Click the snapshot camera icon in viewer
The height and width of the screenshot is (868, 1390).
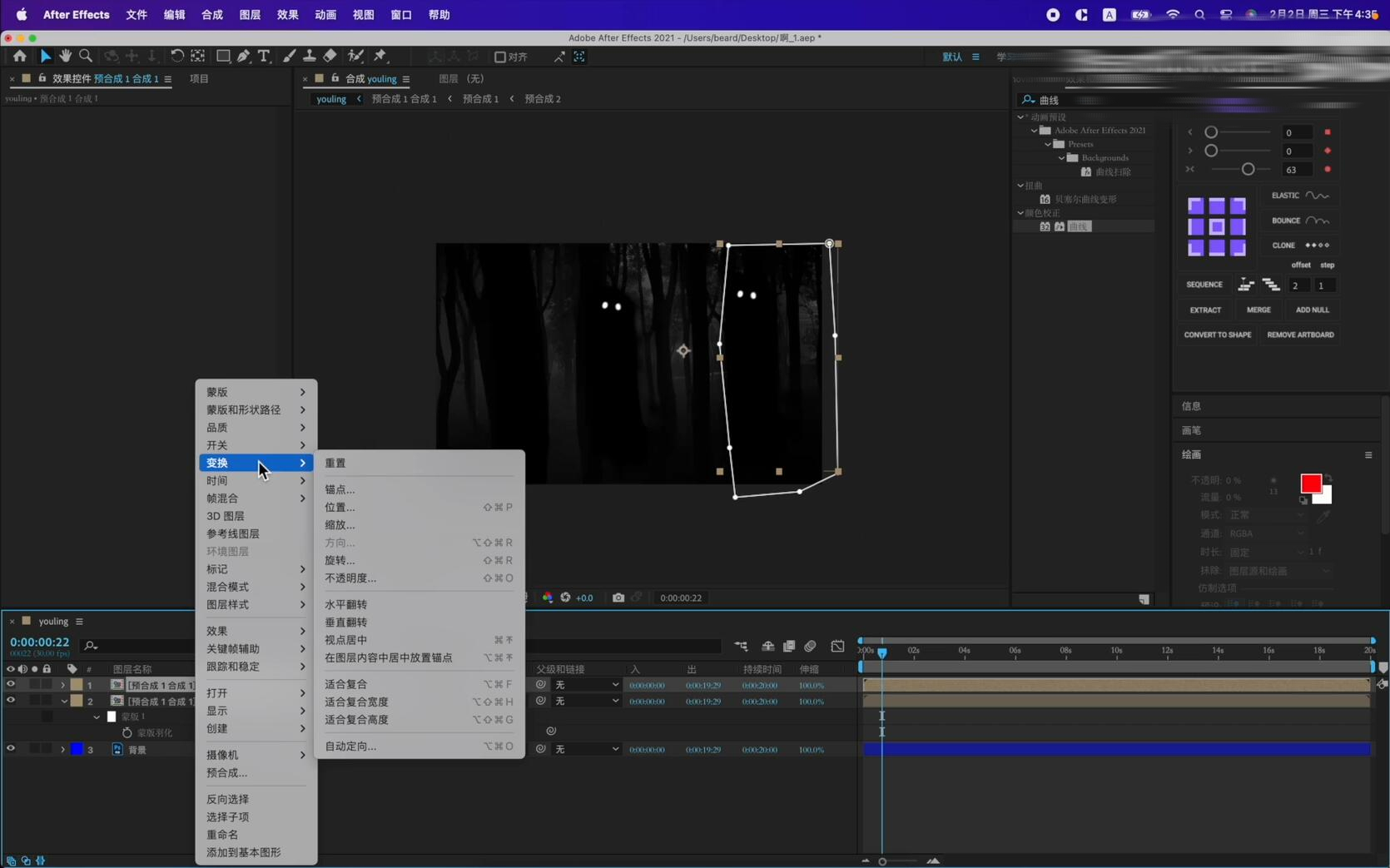618,598
